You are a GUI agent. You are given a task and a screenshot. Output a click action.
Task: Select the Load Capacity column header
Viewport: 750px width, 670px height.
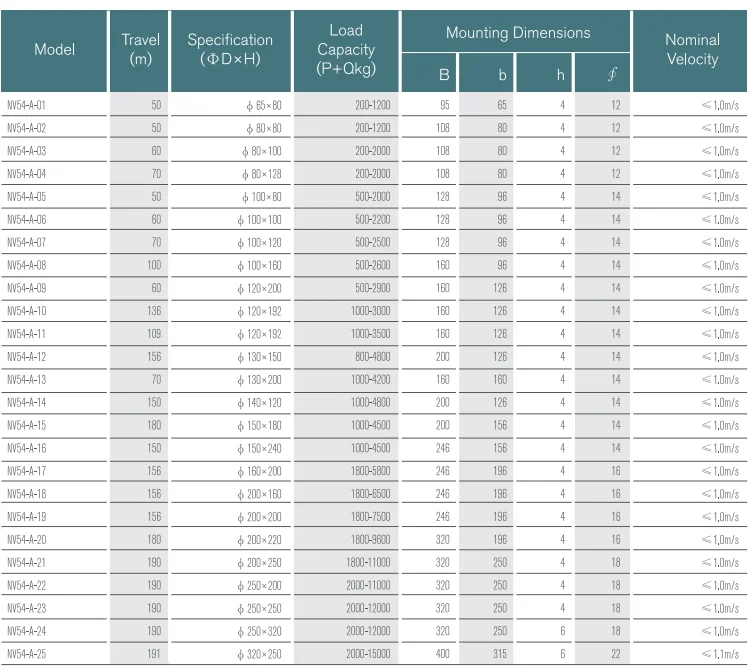(346, 50)
